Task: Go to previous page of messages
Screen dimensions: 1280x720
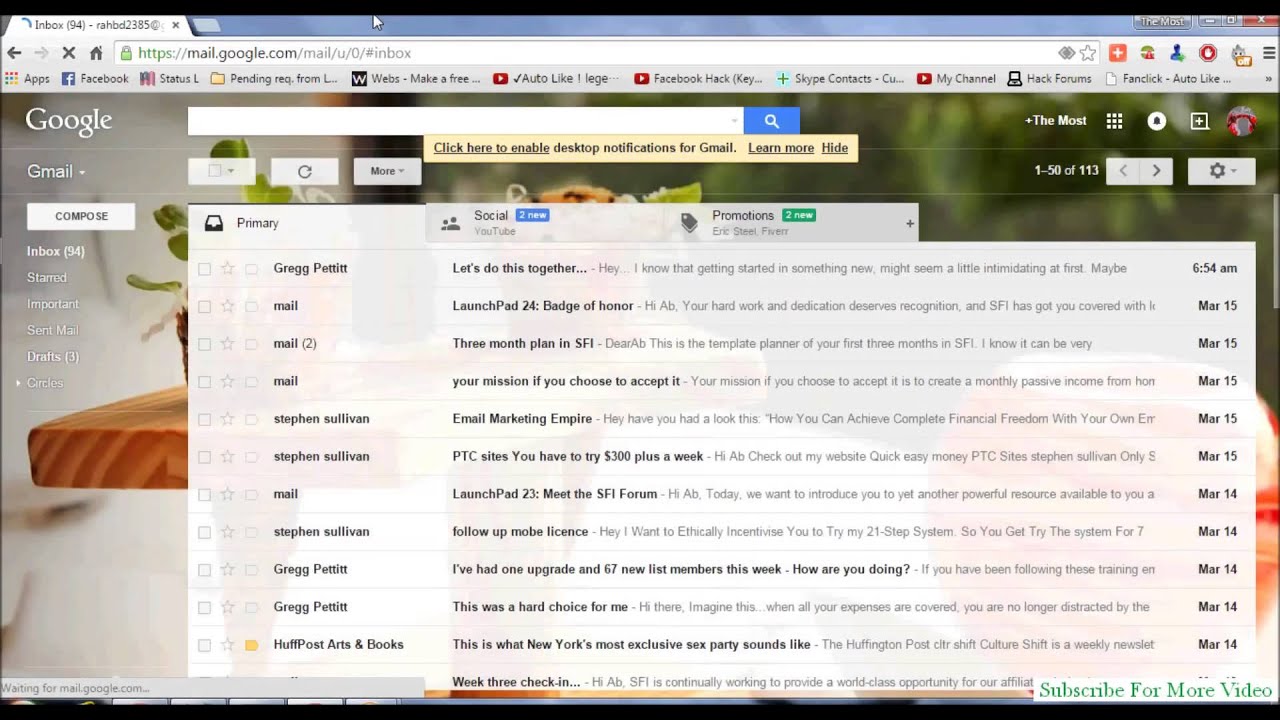Action: click(x=1123, y=171)
